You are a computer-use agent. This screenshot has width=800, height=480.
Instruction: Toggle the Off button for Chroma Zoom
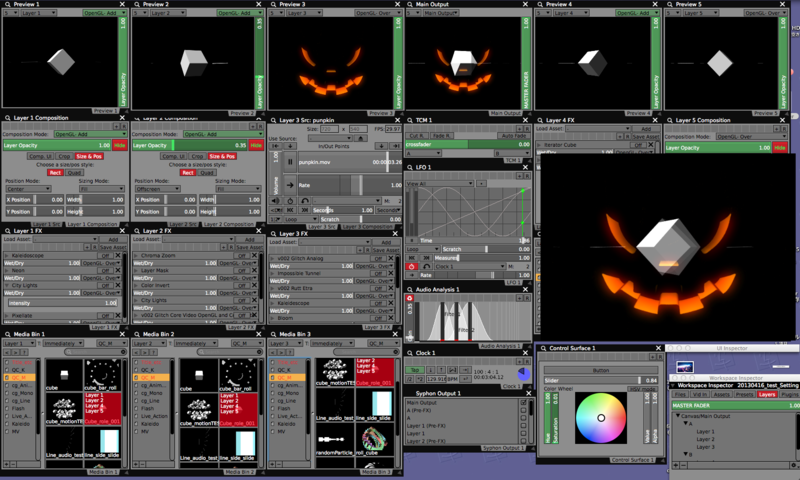(242, 255)
